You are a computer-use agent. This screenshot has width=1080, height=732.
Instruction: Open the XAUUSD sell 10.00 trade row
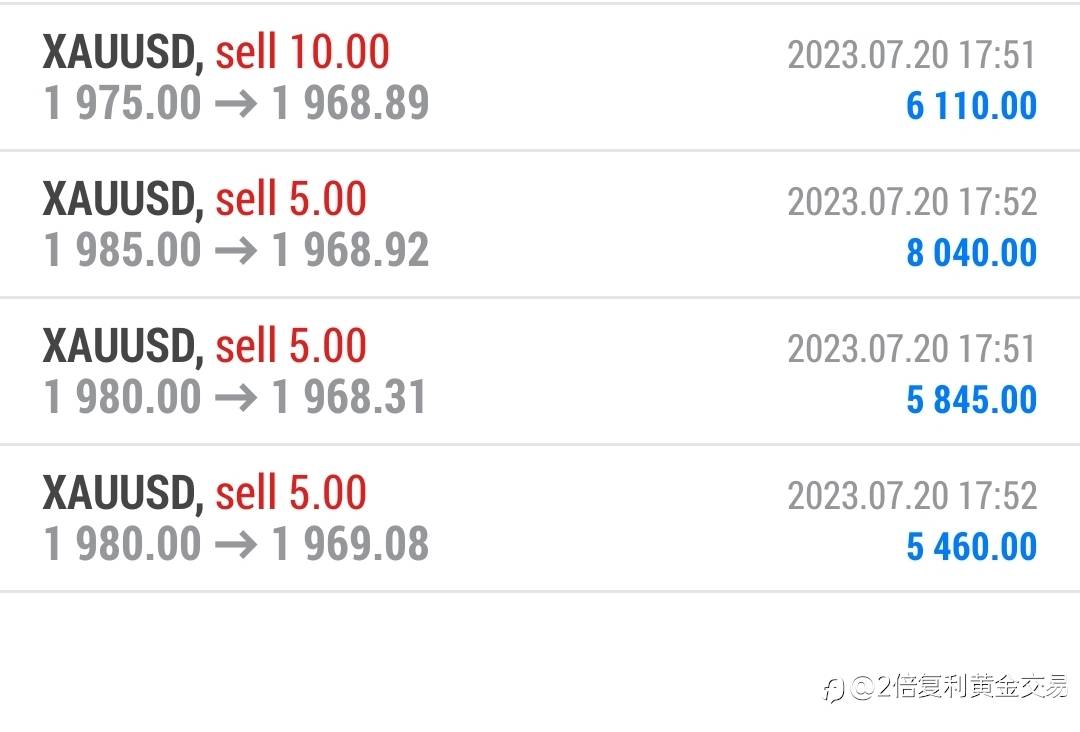click(x=540, y=77)
